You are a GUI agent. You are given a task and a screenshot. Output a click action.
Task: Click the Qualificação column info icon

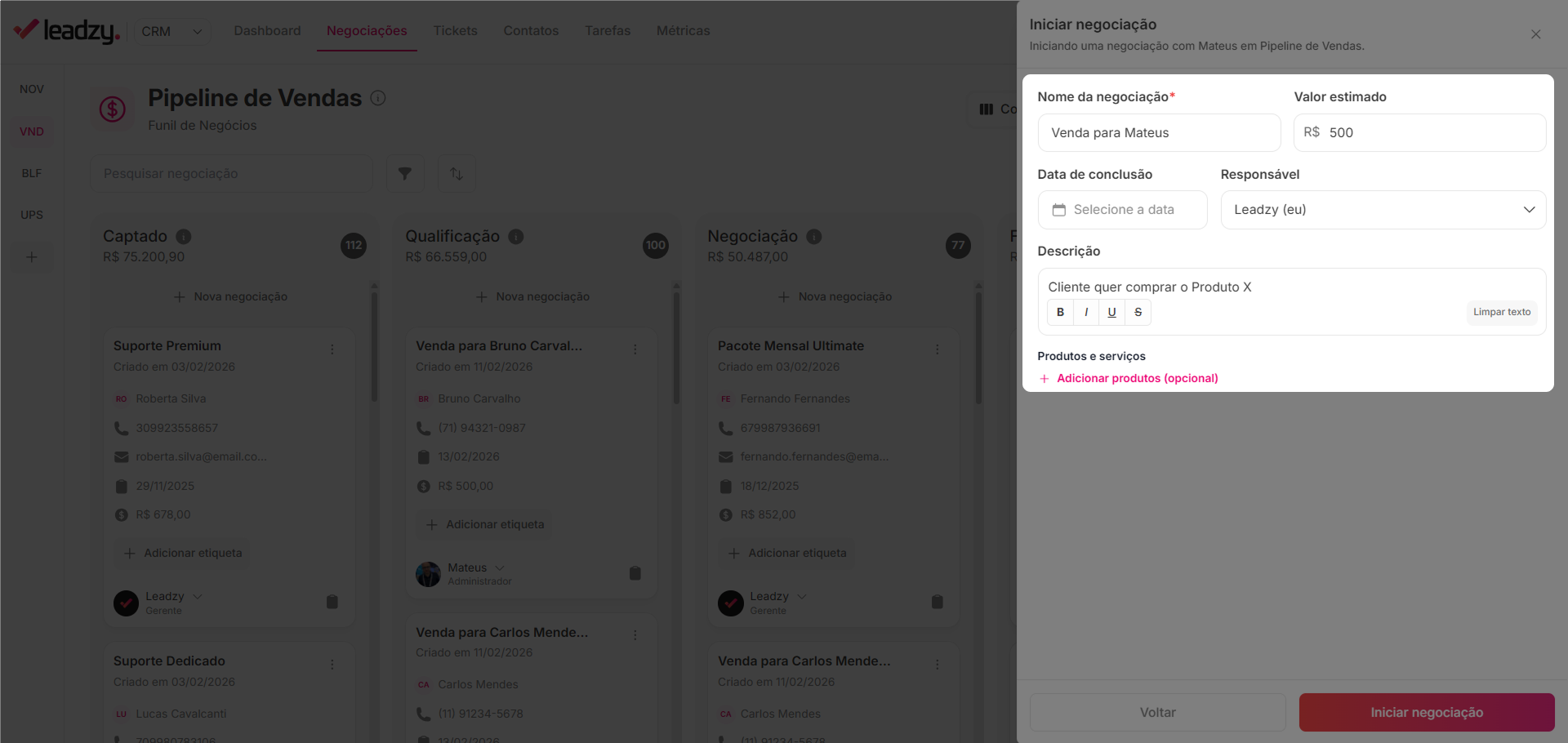coord(516,236)
